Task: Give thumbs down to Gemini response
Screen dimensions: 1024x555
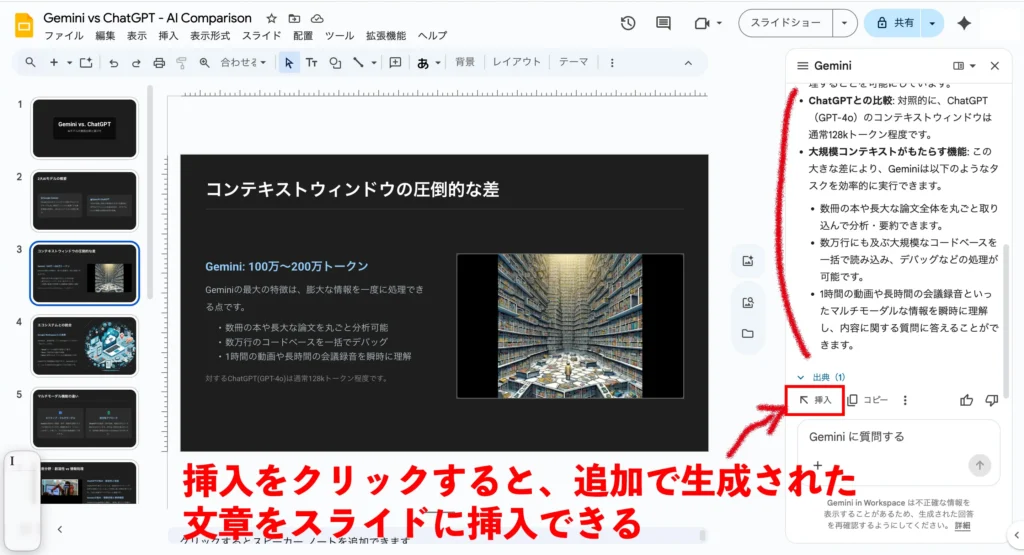Action: [991, 400]
